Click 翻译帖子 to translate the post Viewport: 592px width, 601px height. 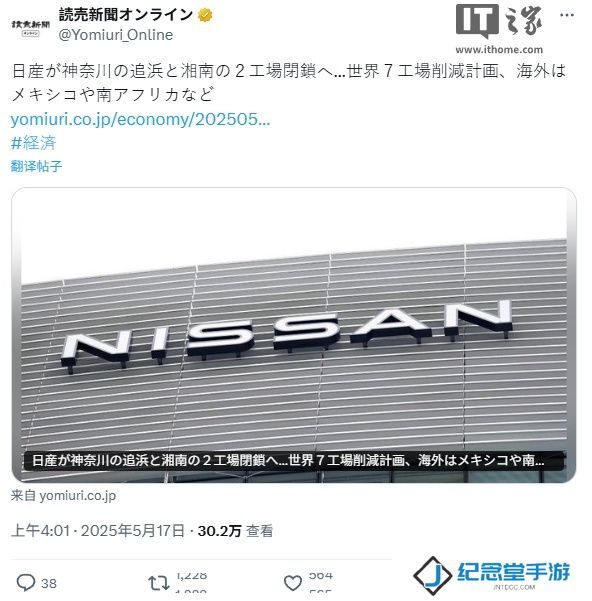tap(36, 166)
